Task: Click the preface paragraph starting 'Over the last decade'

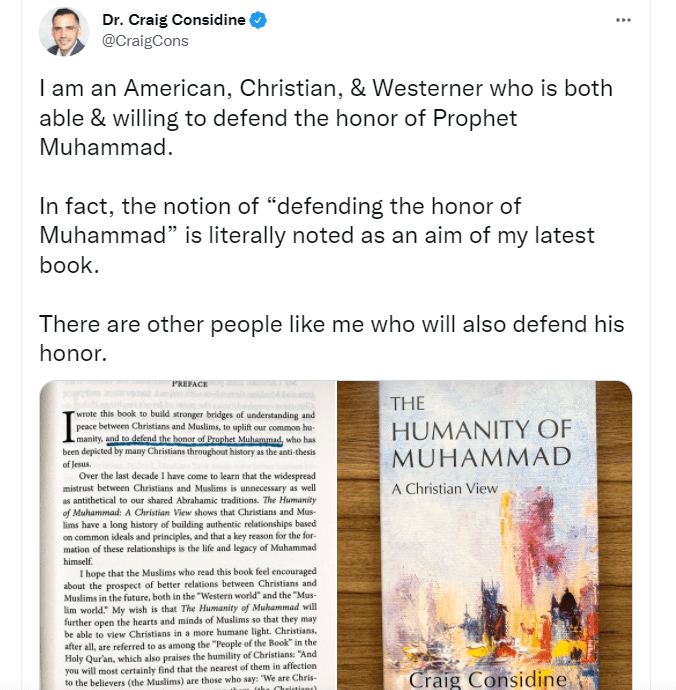Action: click(x=190, y=518)
